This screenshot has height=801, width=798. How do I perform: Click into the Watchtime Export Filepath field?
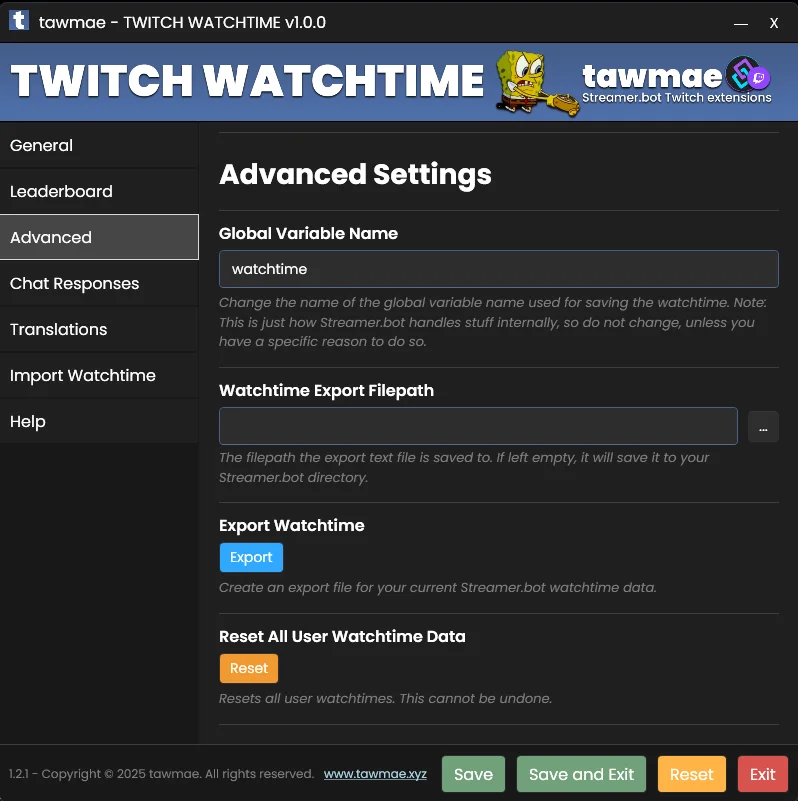[478, 426]
